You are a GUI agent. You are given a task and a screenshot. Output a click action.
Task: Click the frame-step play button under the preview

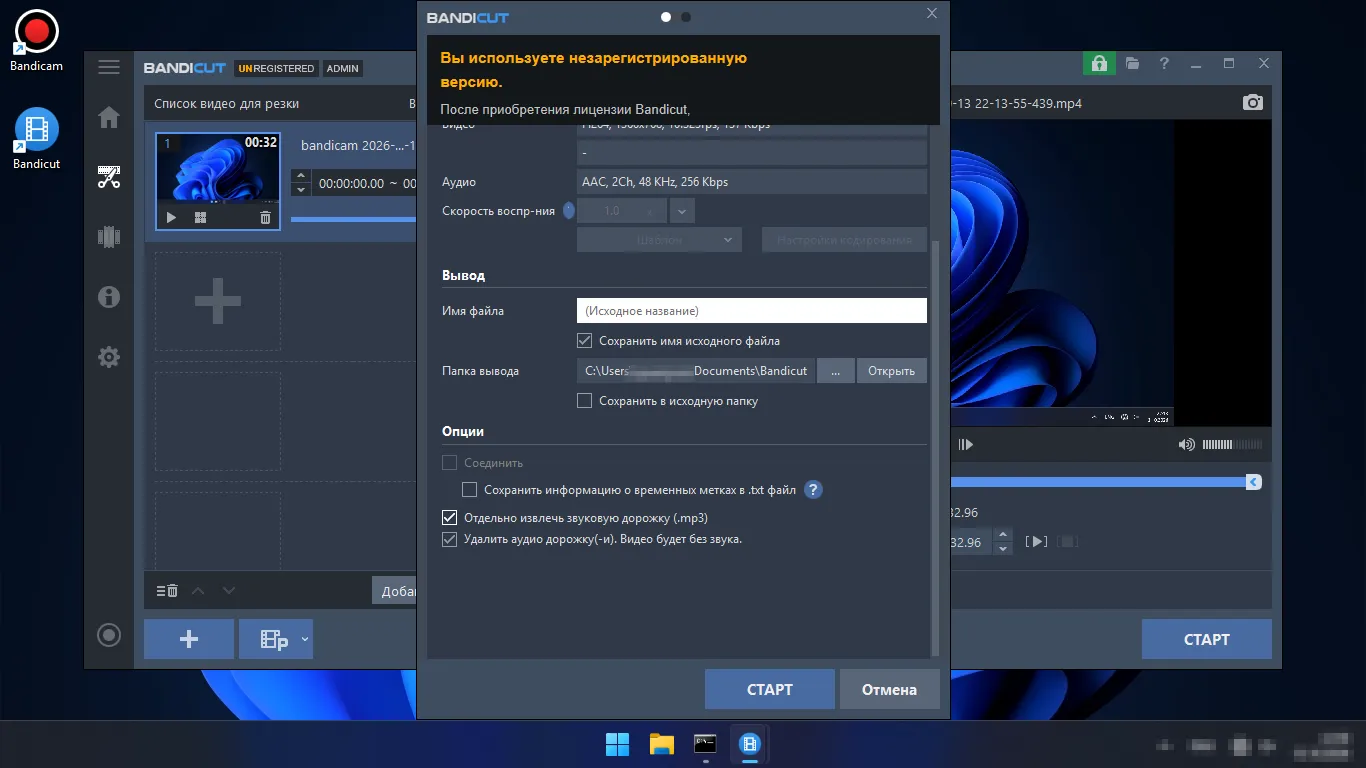pos(965,444)
